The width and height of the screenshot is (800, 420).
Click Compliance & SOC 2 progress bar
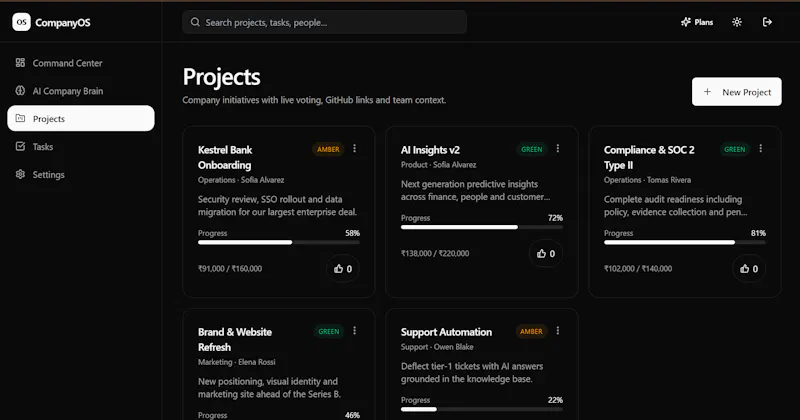(x=685, y=242)
